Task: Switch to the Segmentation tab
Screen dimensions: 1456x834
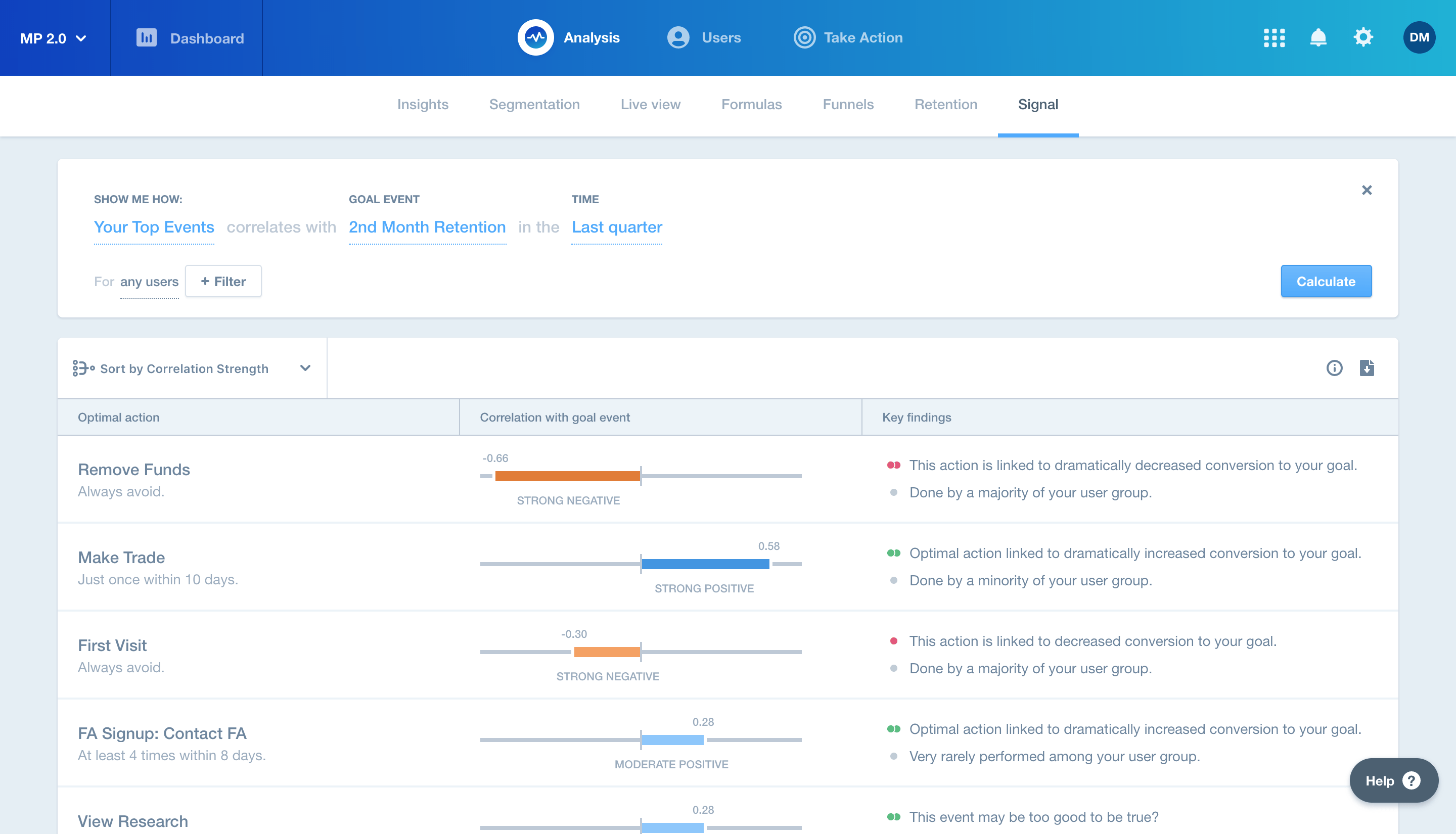Action: pos(534,104)
